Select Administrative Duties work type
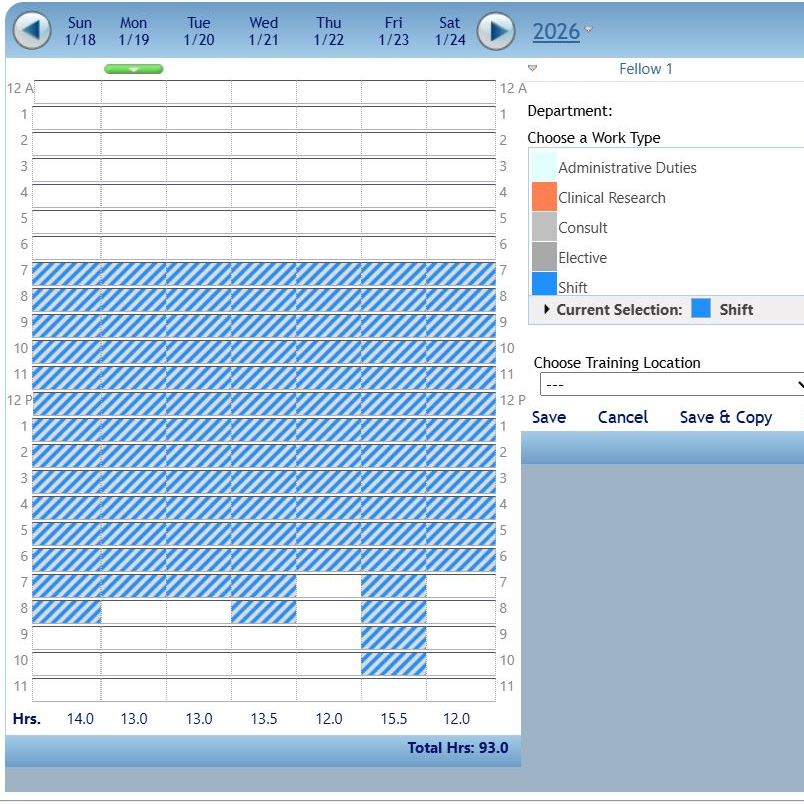The height and width of the screenshot is (804, 804). coord(627,168)
